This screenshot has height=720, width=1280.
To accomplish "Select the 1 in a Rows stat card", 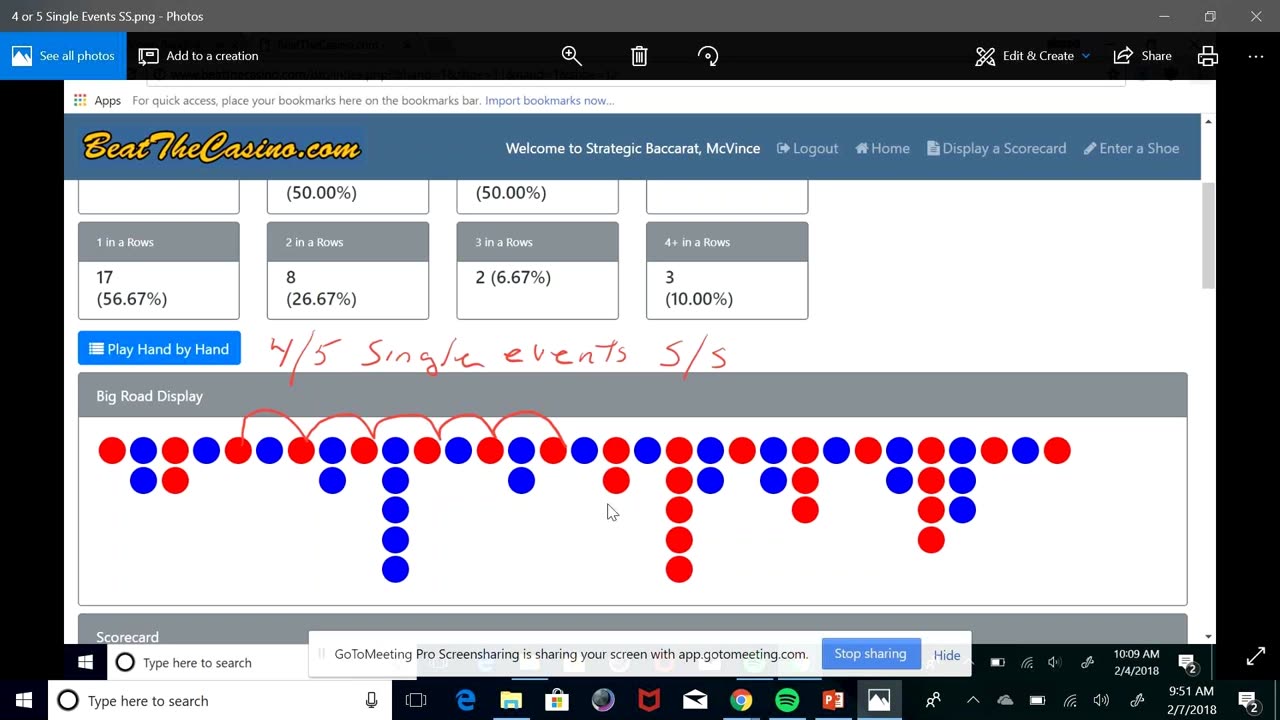I will tap(159, 270).
